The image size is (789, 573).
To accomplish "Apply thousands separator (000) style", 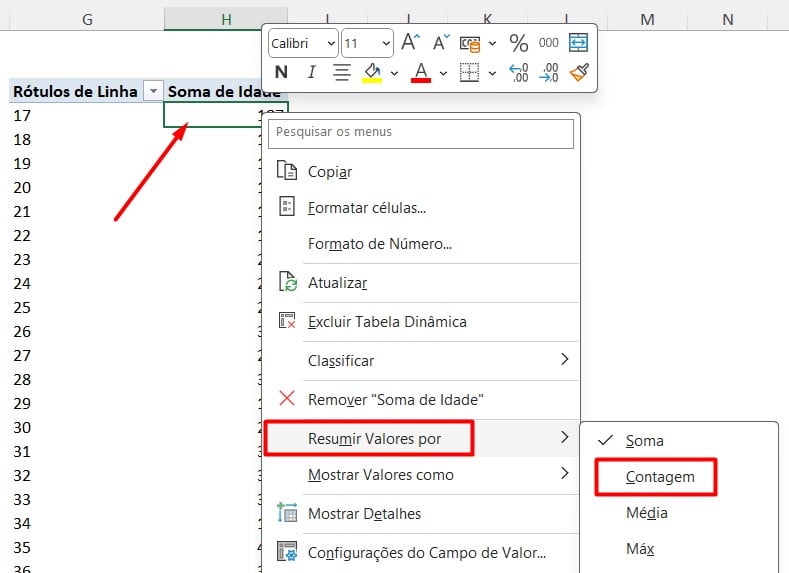I will [548, 43].
